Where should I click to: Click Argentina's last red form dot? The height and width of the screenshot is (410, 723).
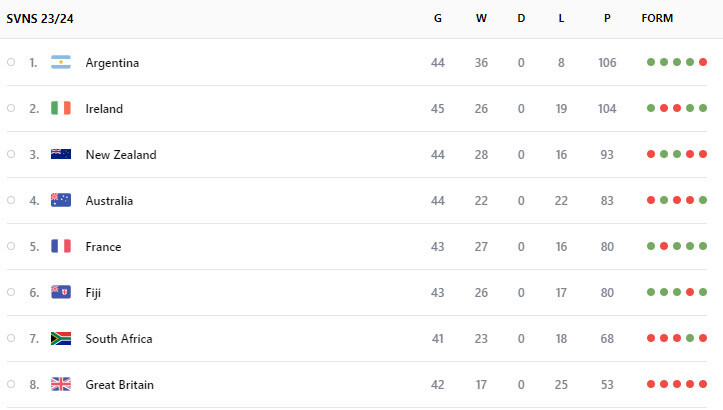tap(703, 62)
